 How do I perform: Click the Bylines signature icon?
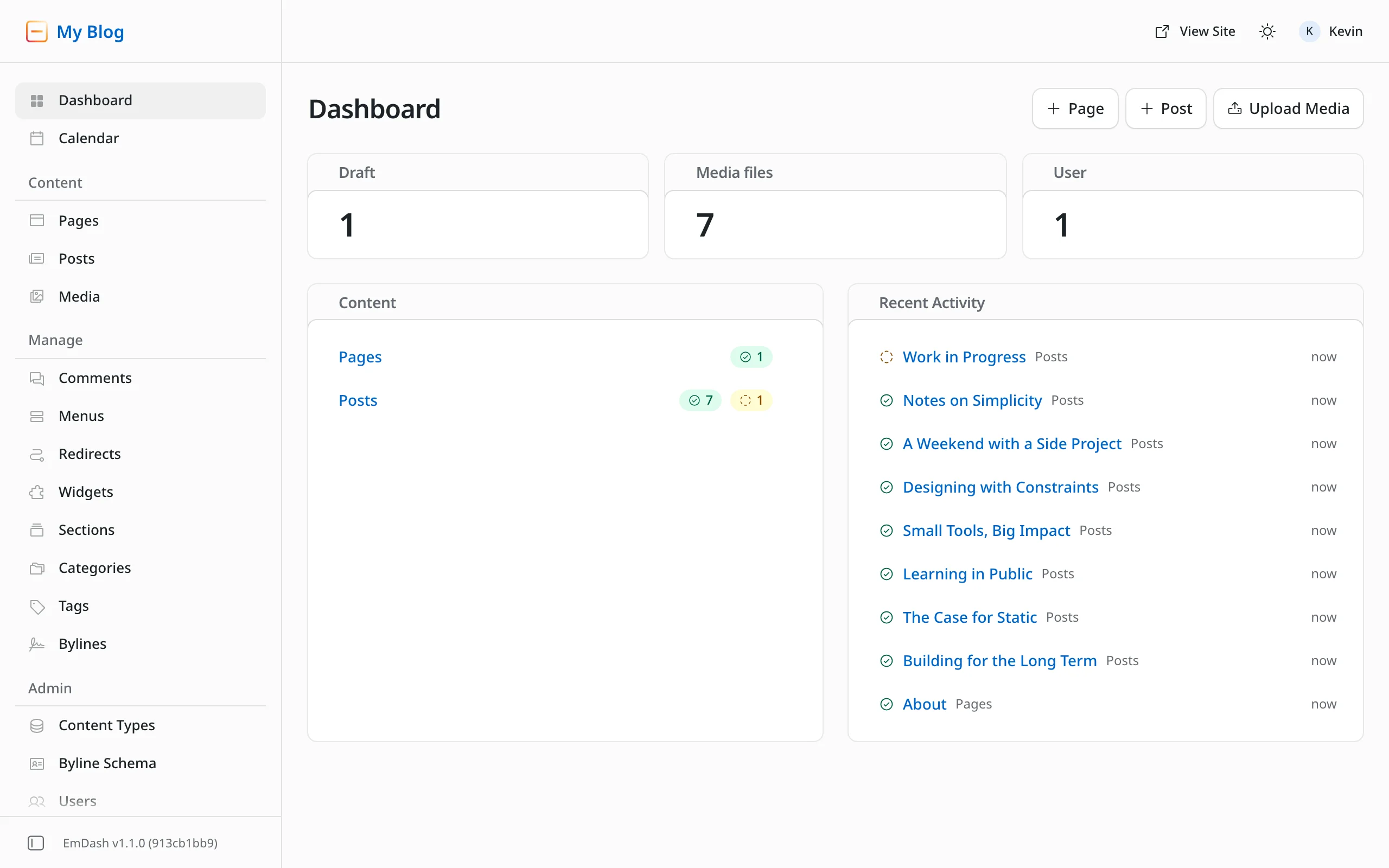[x=37, y=643]
